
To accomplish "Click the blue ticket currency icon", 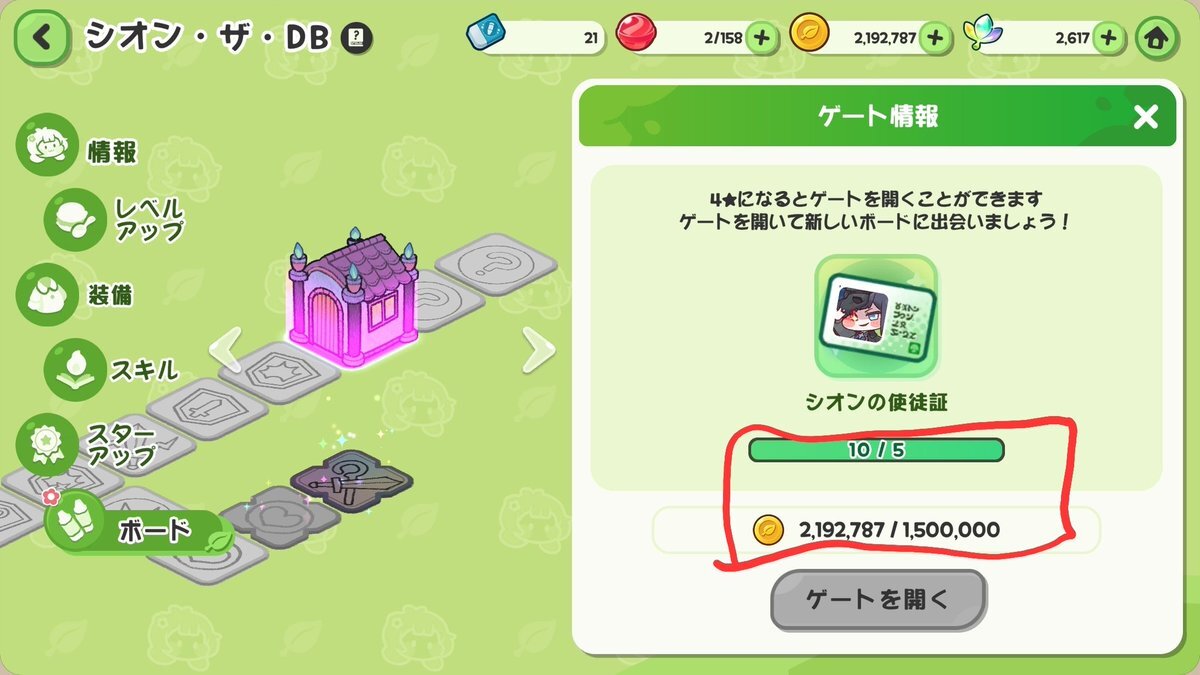I will click(487, 35).
